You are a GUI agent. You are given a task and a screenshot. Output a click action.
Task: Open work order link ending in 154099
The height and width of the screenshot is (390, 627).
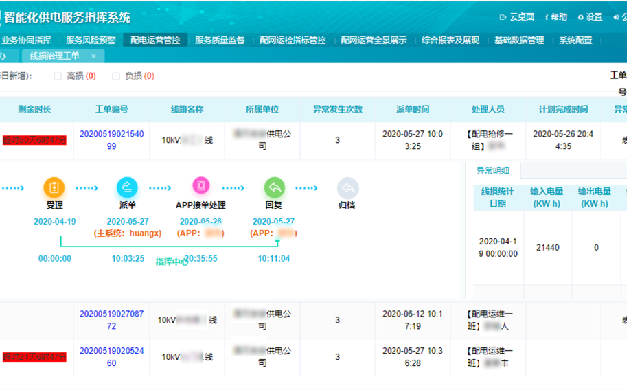click(x=112, y=140)
